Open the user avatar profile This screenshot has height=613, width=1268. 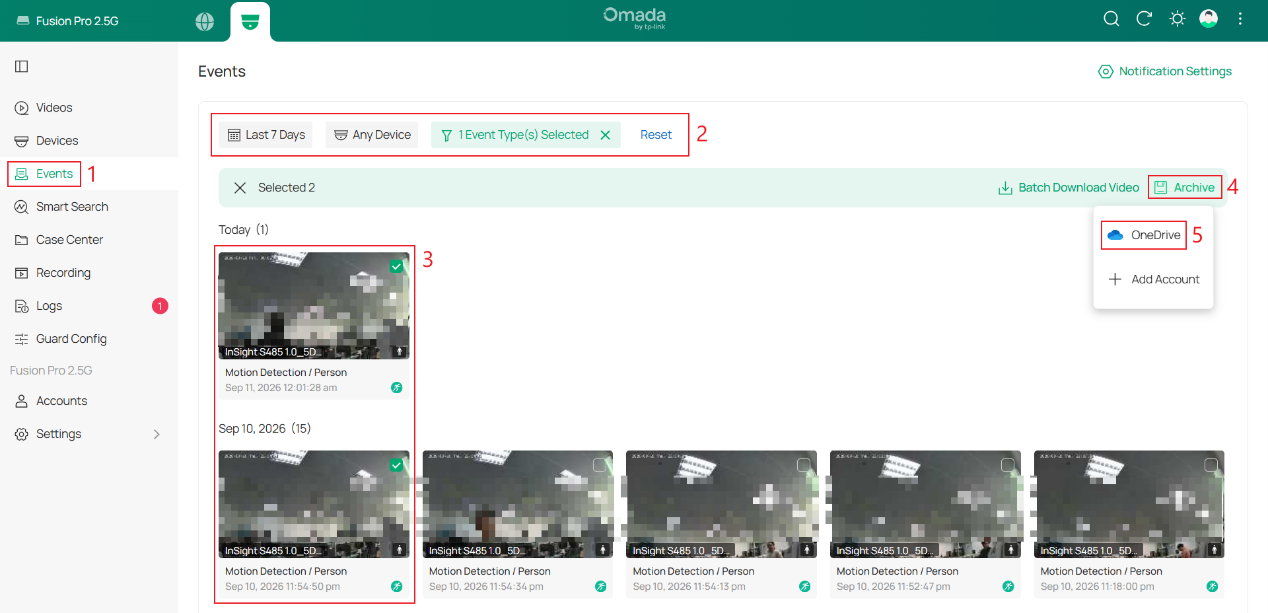click(x=1208, y=19)
